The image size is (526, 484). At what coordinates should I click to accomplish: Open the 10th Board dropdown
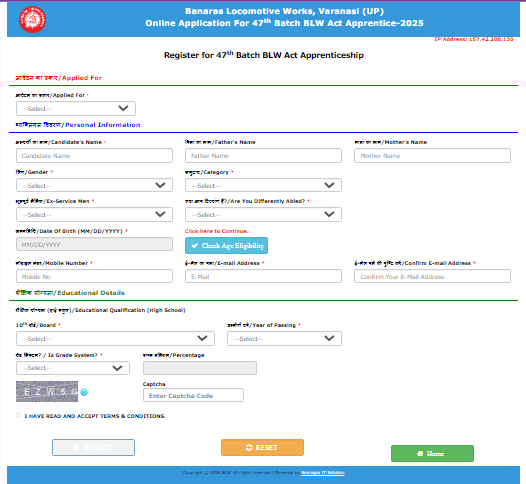click(115, 338)
